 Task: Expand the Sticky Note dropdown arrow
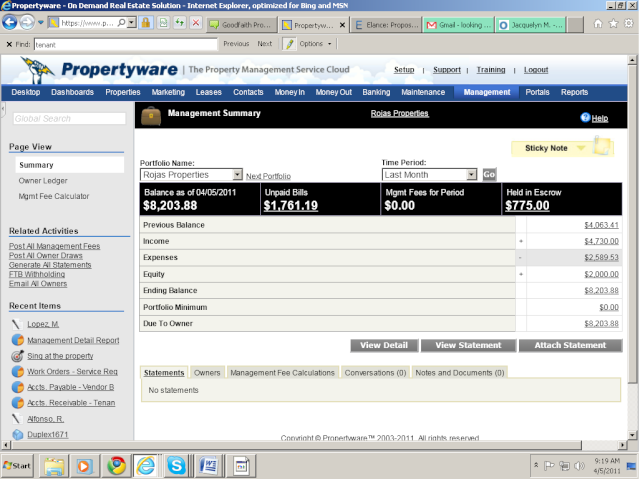point(581,148)
